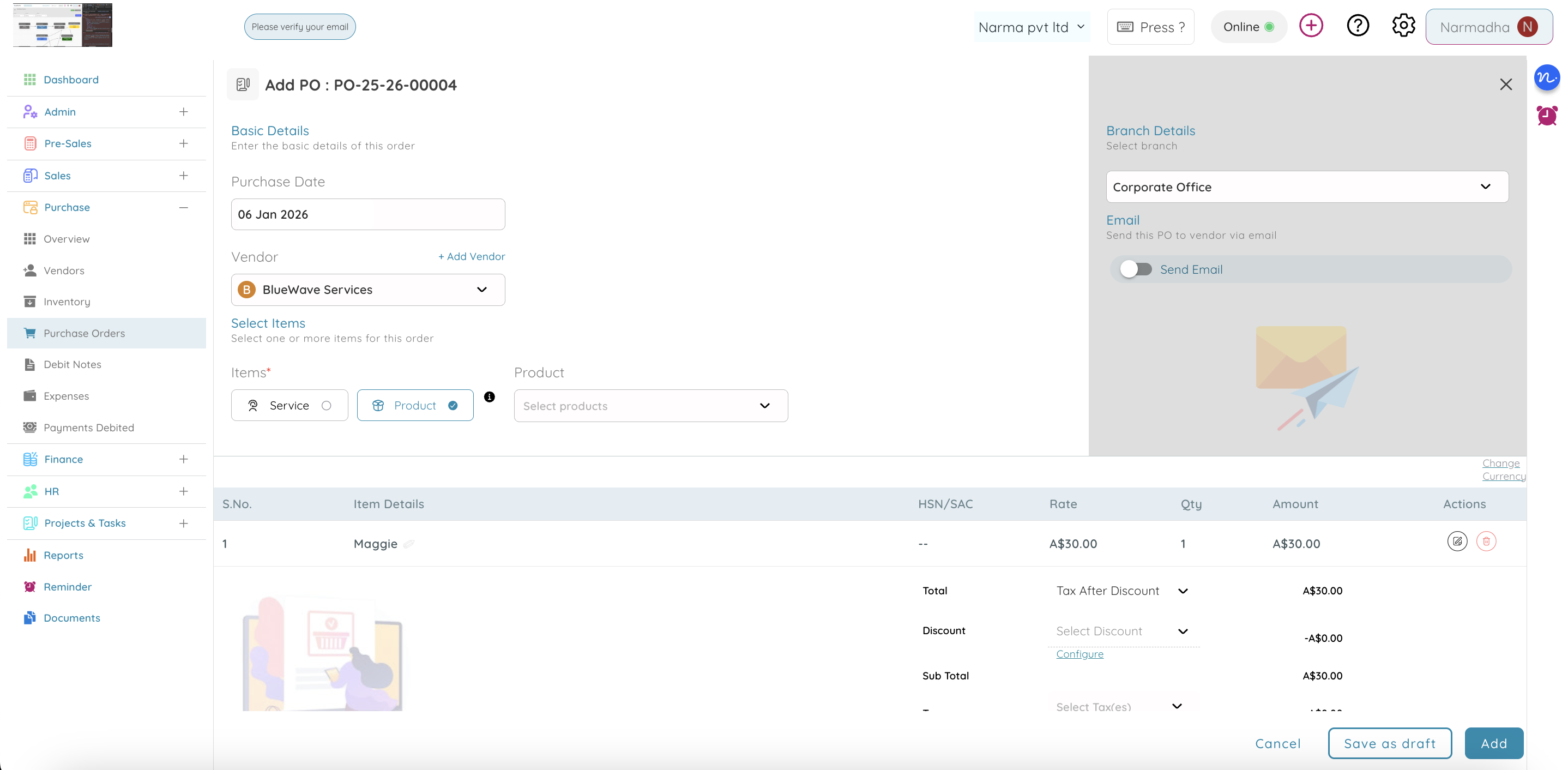
Task: Click the edit icon for Maggie row
Action: coord(1457,541)
